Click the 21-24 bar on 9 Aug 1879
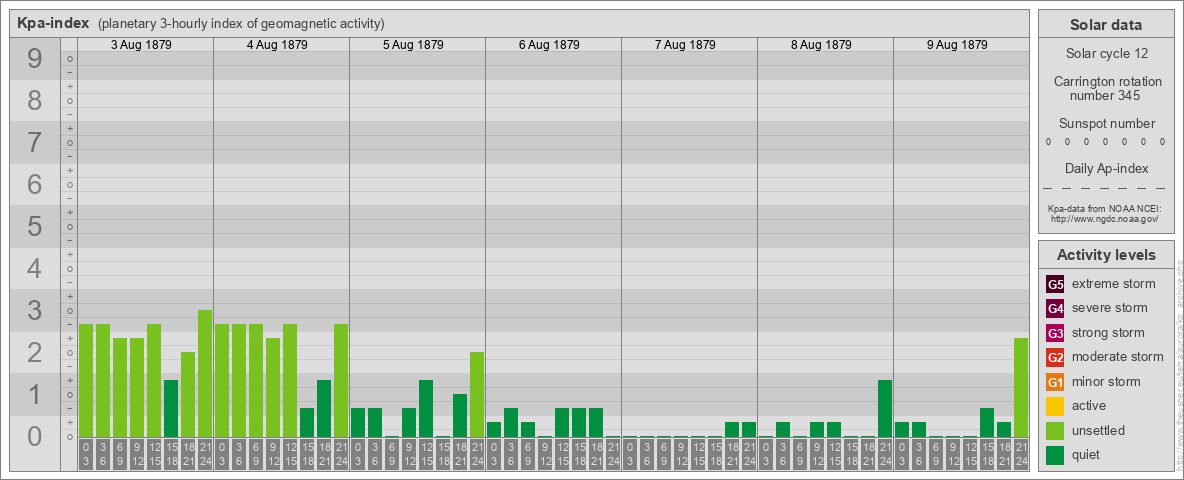Image resolution: width=1184 pixels, height=480 pixels. 1021,387
